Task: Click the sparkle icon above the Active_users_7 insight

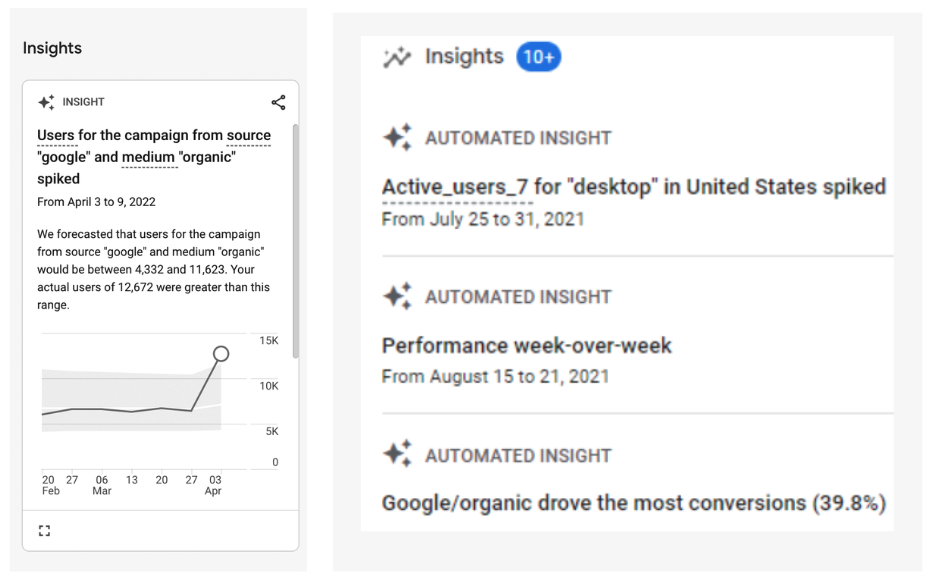Action: [x=397, y=137]
